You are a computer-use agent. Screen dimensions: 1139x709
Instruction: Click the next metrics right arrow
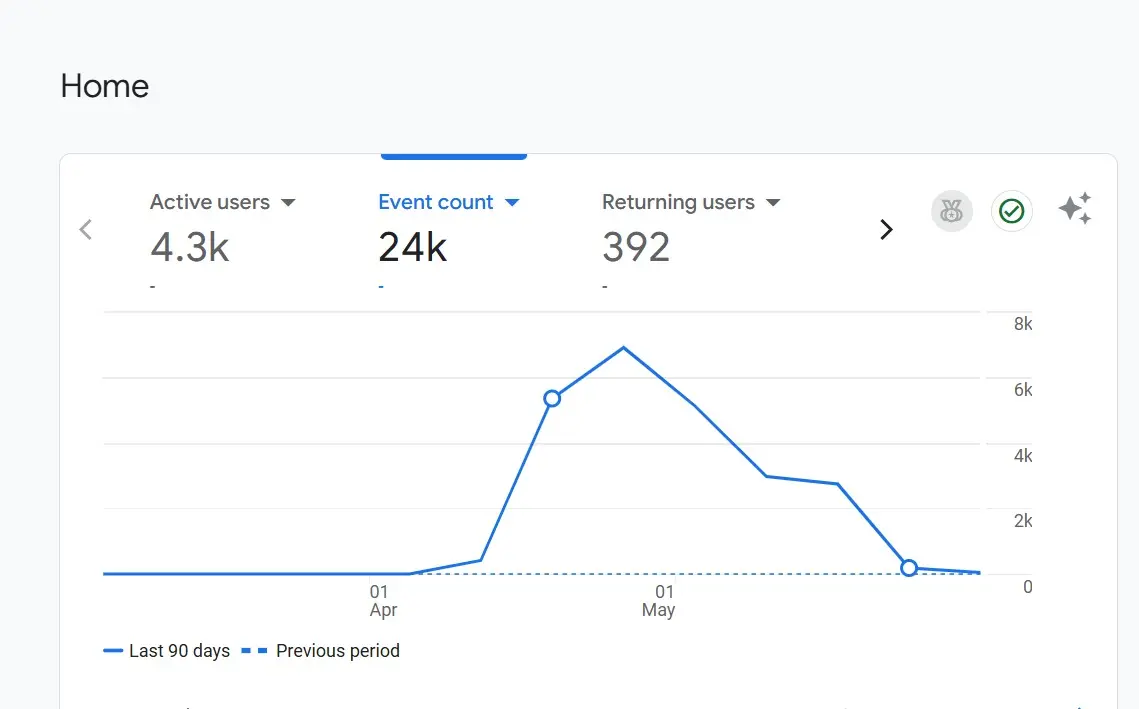885,230
